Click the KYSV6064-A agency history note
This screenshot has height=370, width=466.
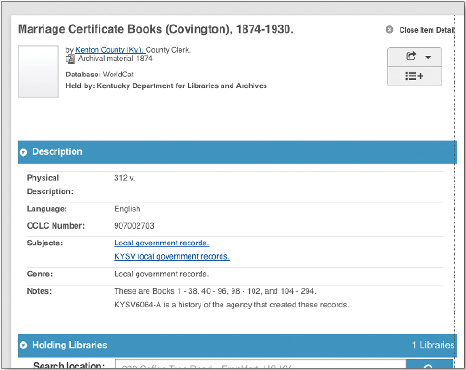[232, 305]
